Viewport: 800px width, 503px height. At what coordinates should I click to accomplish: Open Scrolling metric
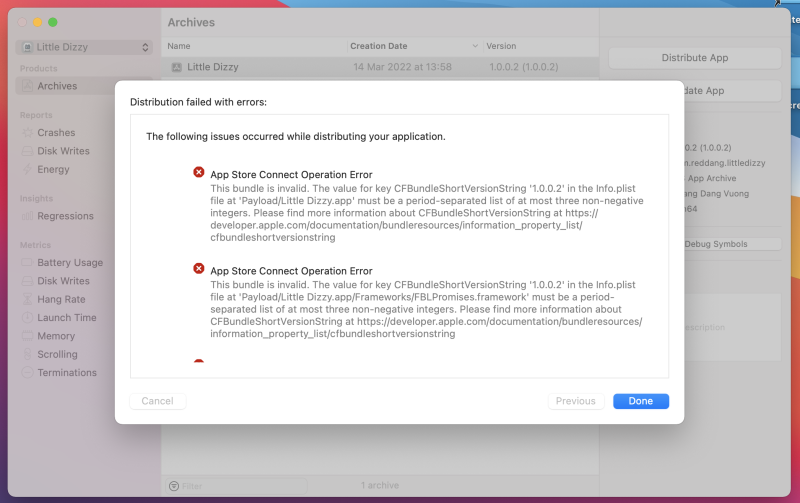coord(57,355)
